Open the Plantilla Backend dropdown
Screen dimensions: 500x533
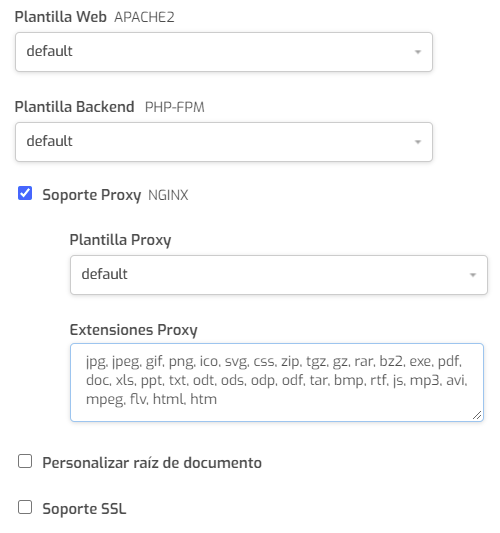(224, 142)
